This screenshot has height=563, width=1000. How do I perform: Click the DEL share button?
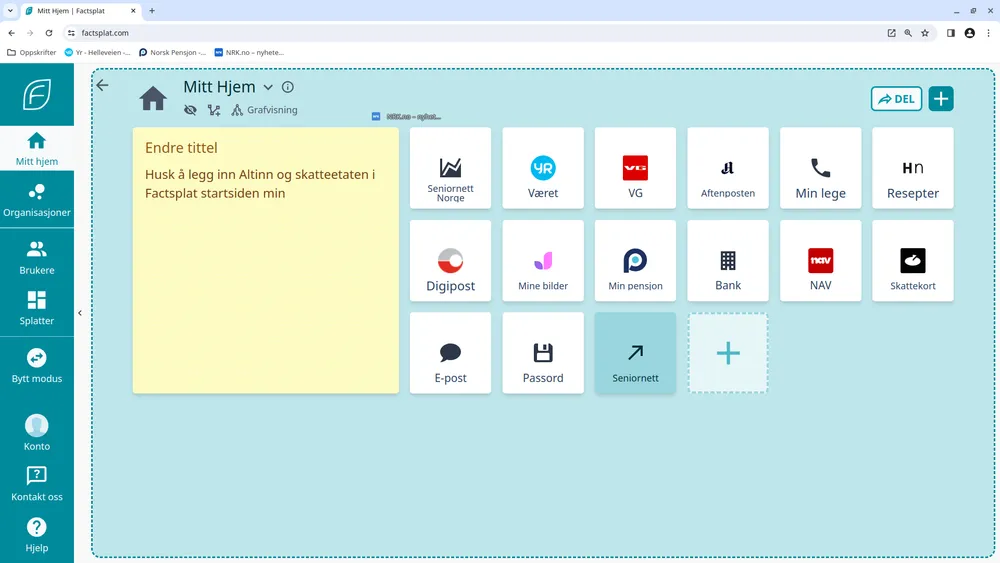(896, 98)
